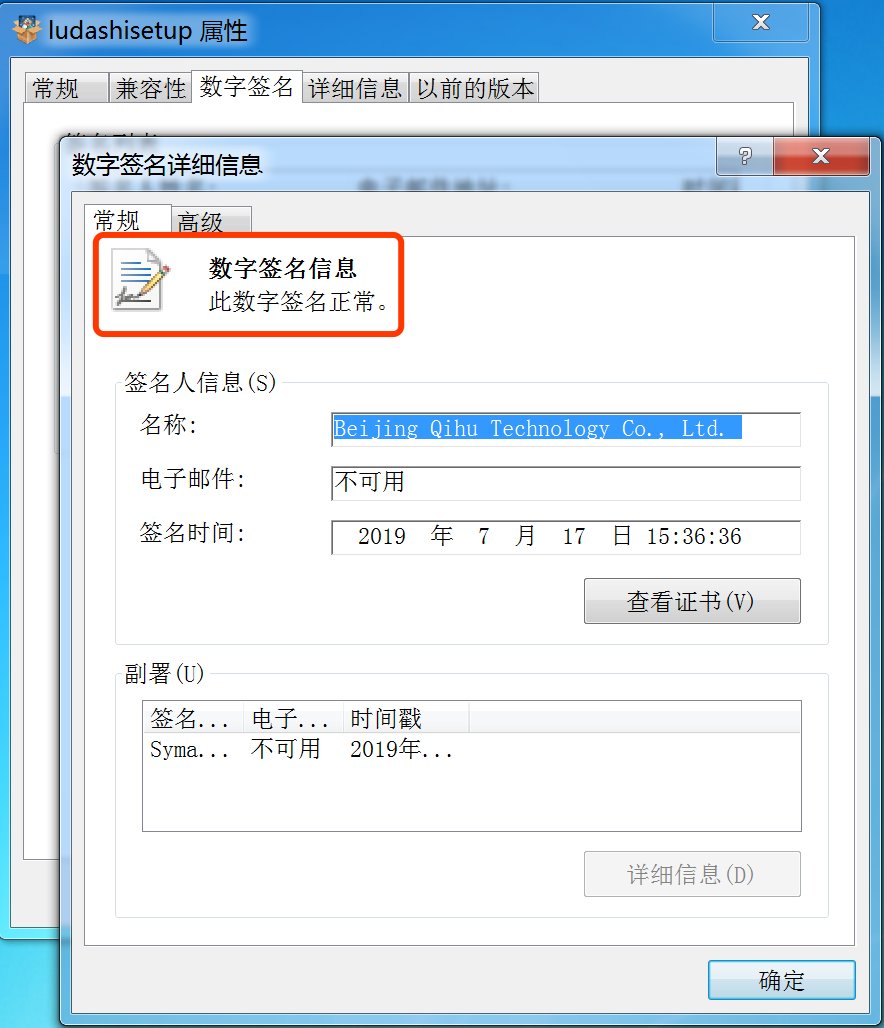
Task: Close the 数字签名详细信息 dialog
Action: click(x=821, y=156)
